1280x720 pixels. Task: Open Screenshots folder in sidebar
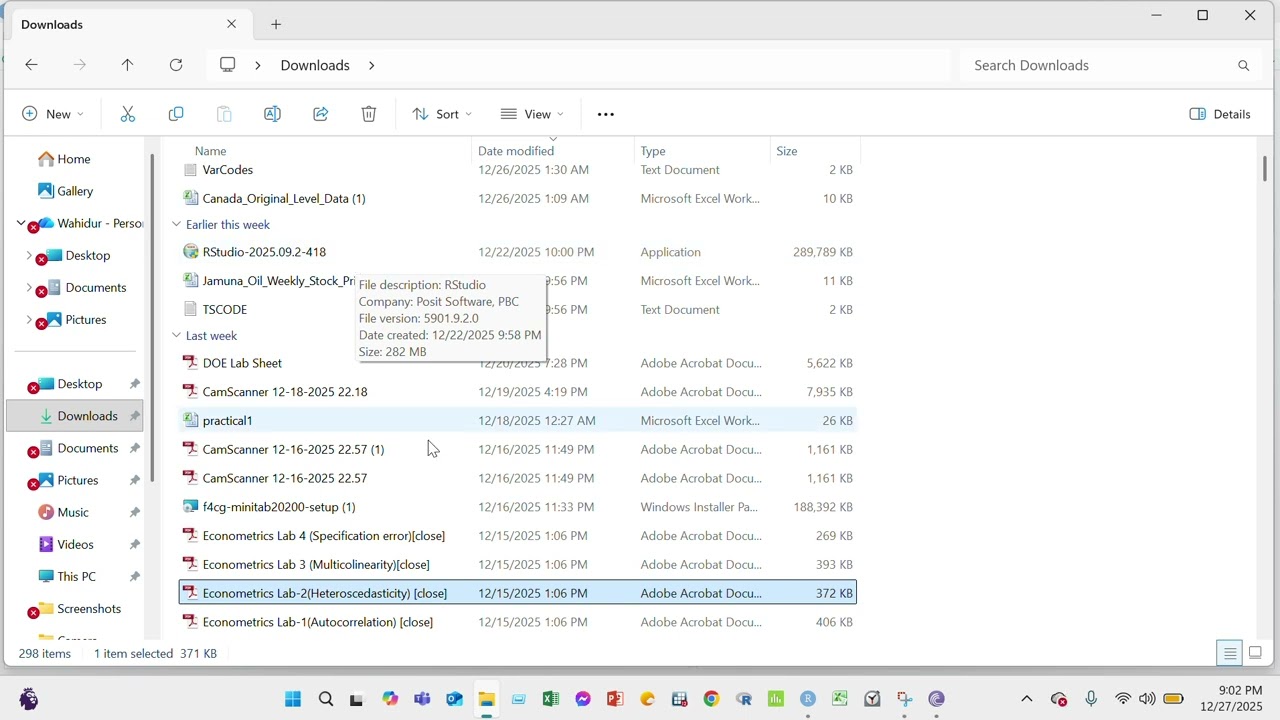pos(89,608)
